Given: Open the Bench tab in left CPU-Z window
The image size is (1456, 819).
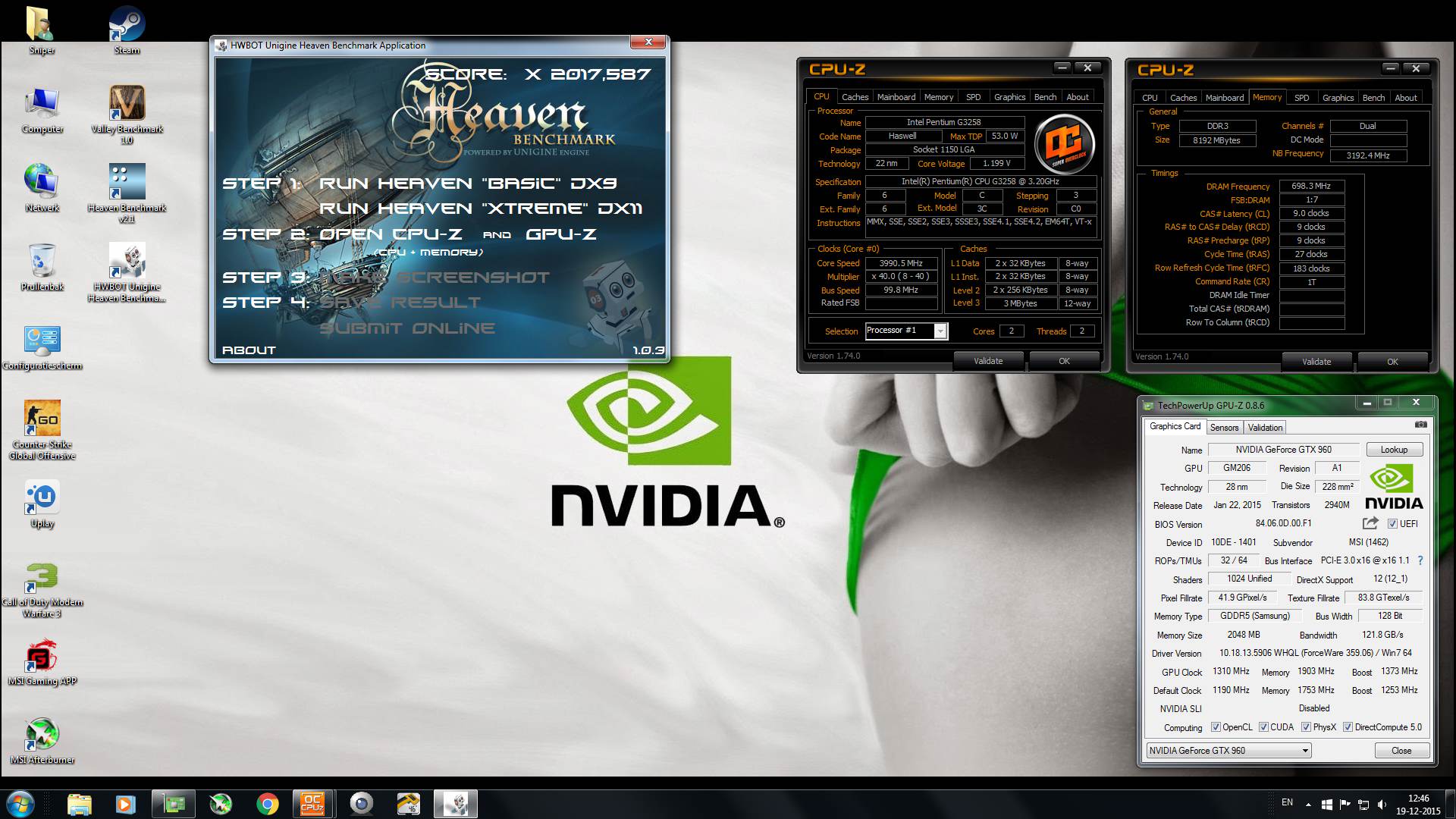Looking at the screenshot, I should [1045, 97].
